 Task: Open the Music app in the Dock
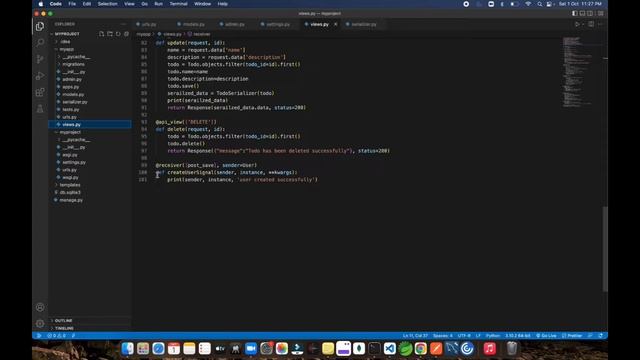489,349
